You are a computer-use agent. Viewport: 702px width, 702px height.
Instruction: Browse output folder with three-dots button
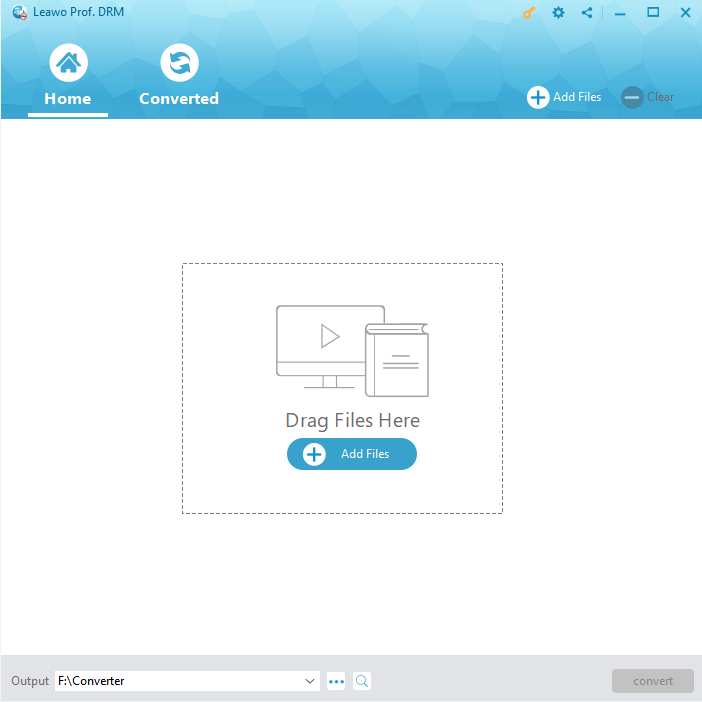336,681
